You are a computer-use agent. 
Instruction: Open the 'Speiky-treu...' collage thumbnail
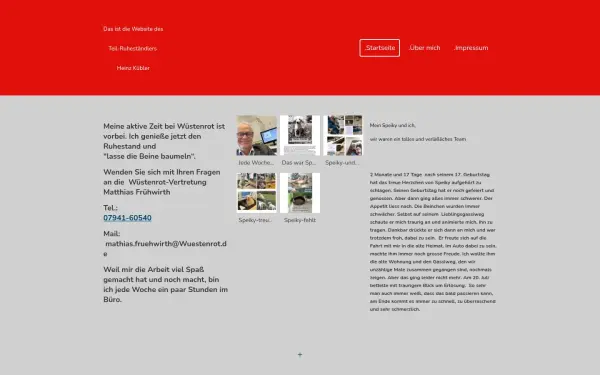pos(256,193)
